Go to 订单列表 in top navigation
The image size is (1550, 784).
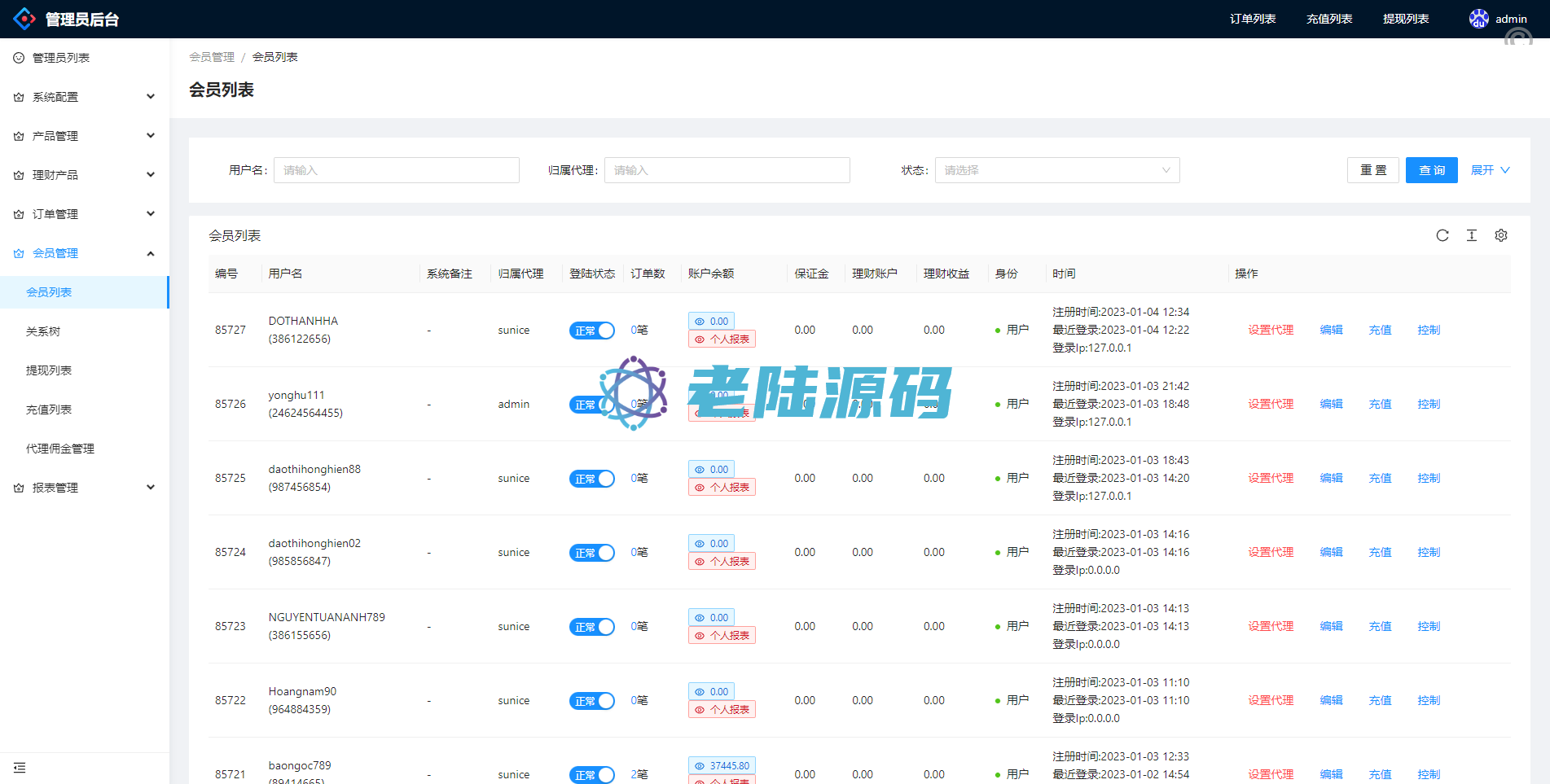tap(1252, 19)
